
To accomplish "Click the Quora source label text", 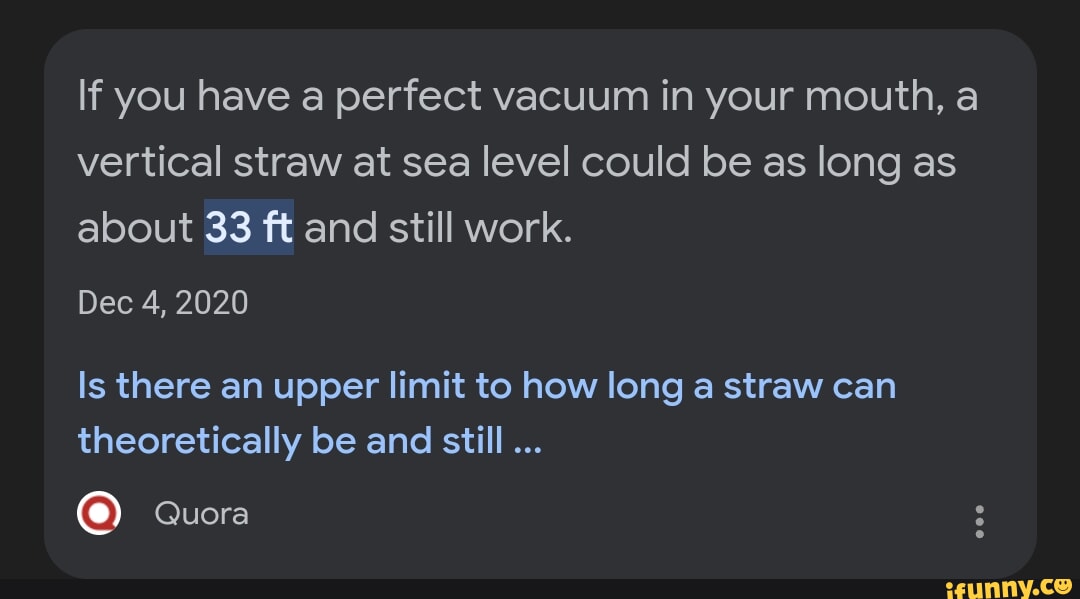I will point(201,514).
